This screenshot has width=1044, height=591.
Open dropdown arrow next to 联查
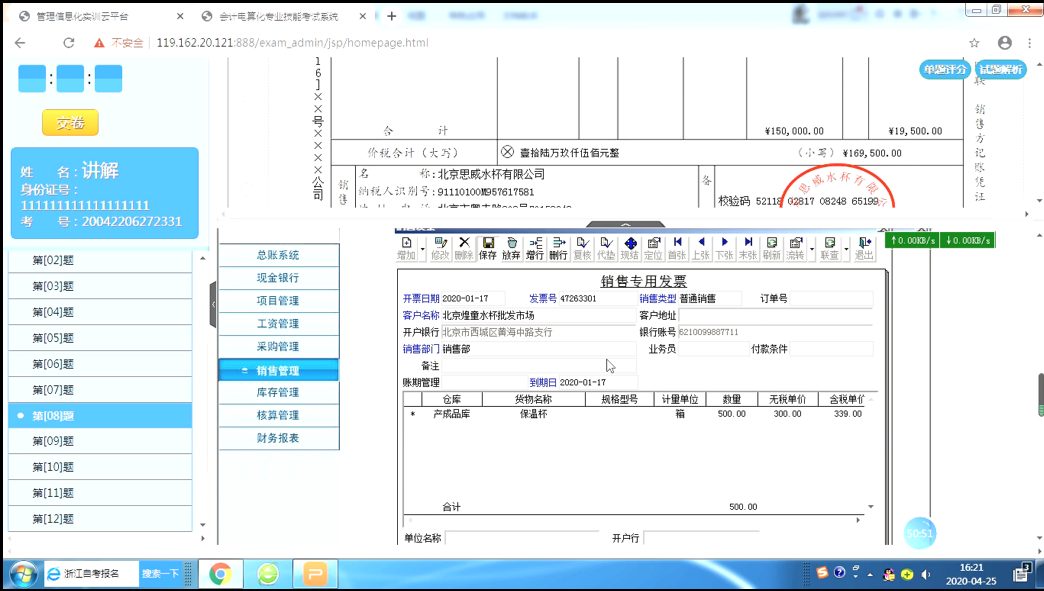(x=846, y=249)
